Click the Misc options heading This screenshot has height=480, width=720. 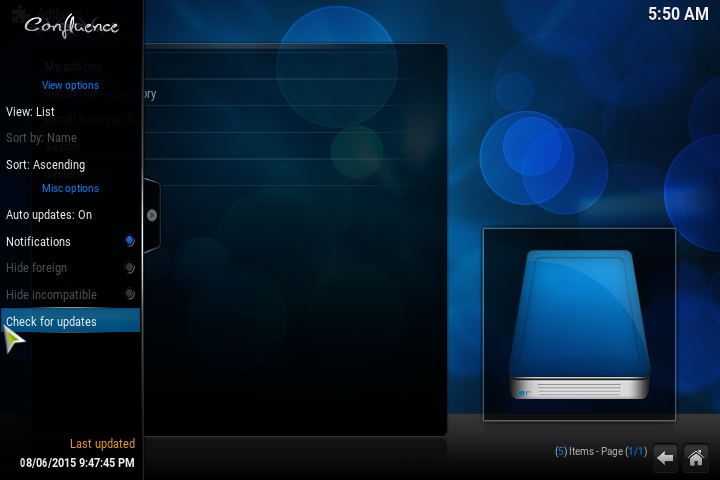pos(70,188)
